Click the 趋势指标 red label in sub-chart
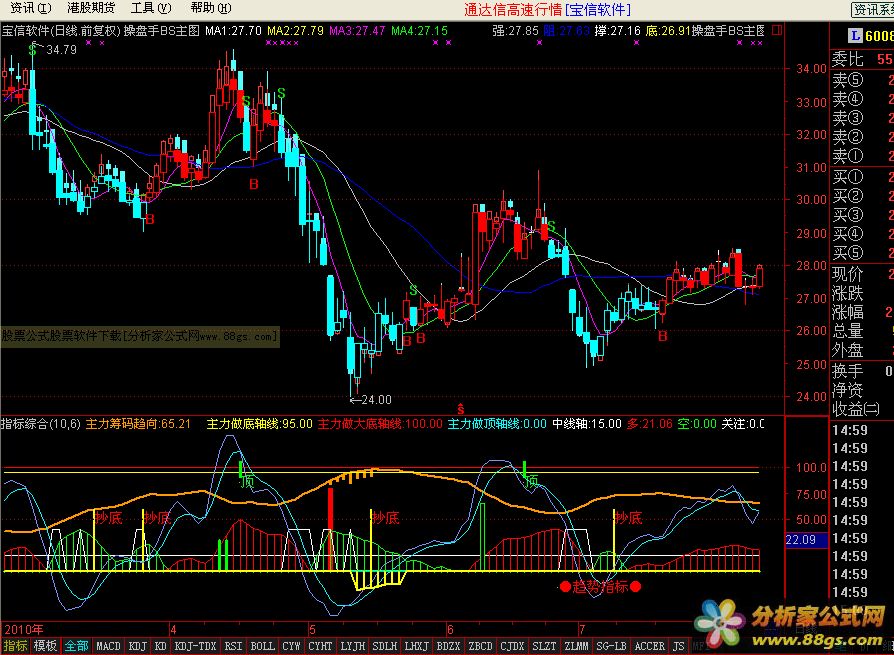This screenshot has width=894, height=655. coord(600,587)
